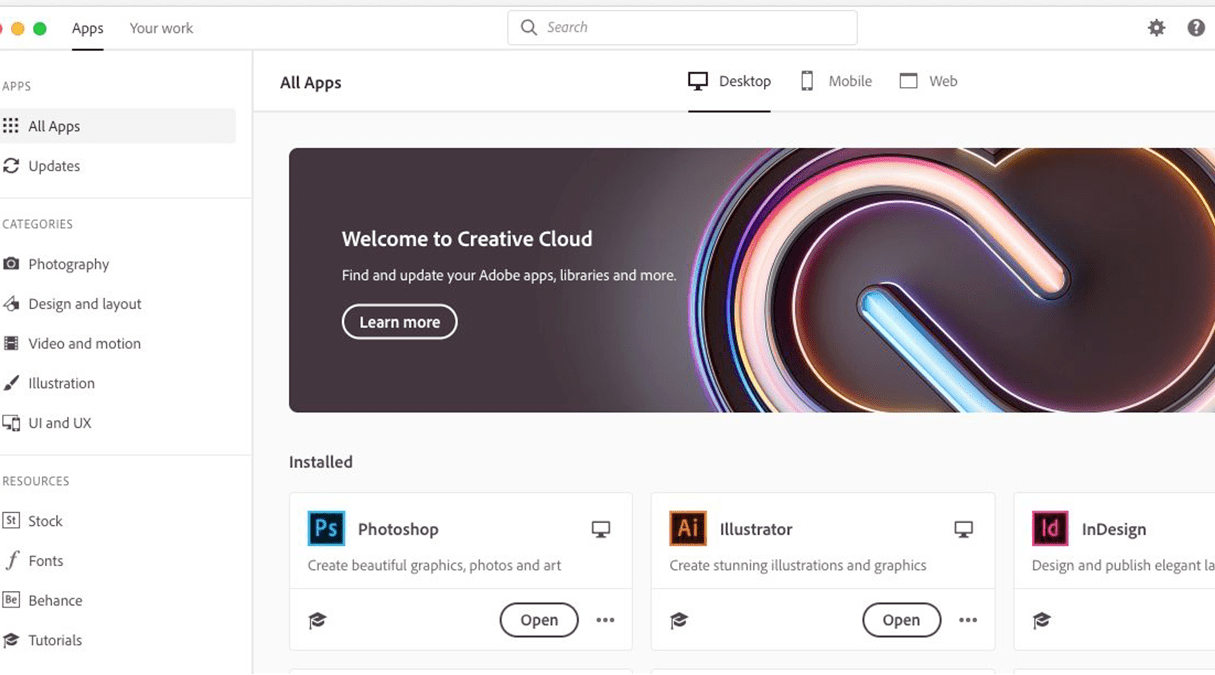Click the macOS green maximize window button
Viewport: 1215px width, 675px height.
pos(40,28)
